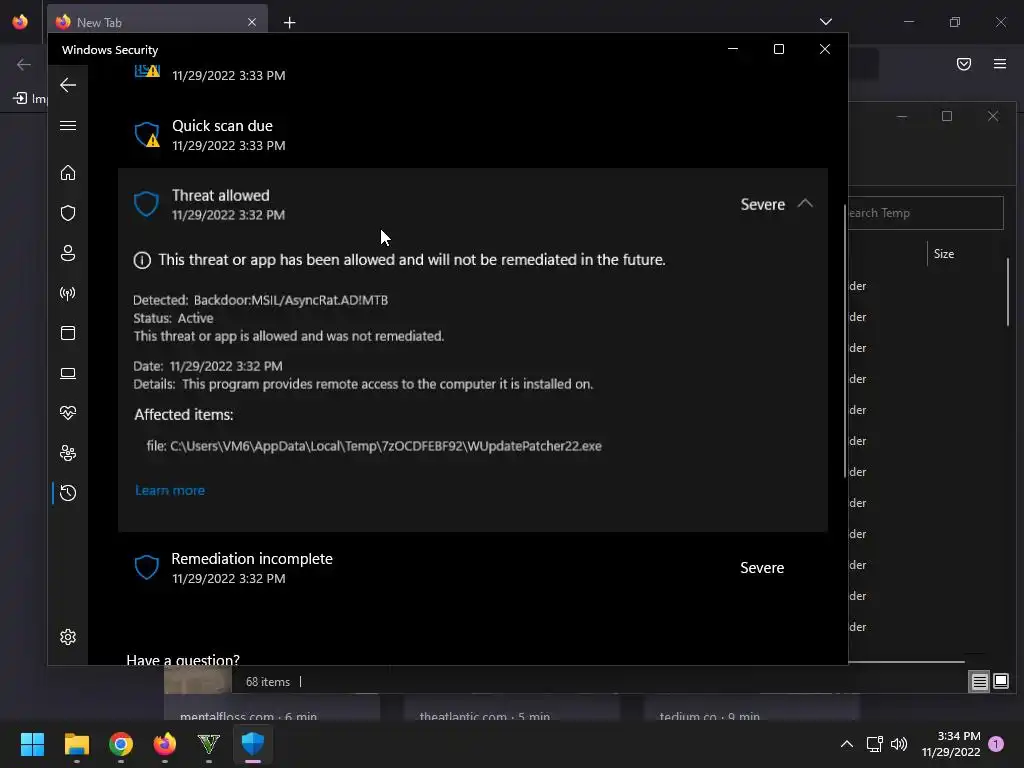The image size is (1024, 768).
Task: Open Firefox application menu
Action: click(1000, 64)
